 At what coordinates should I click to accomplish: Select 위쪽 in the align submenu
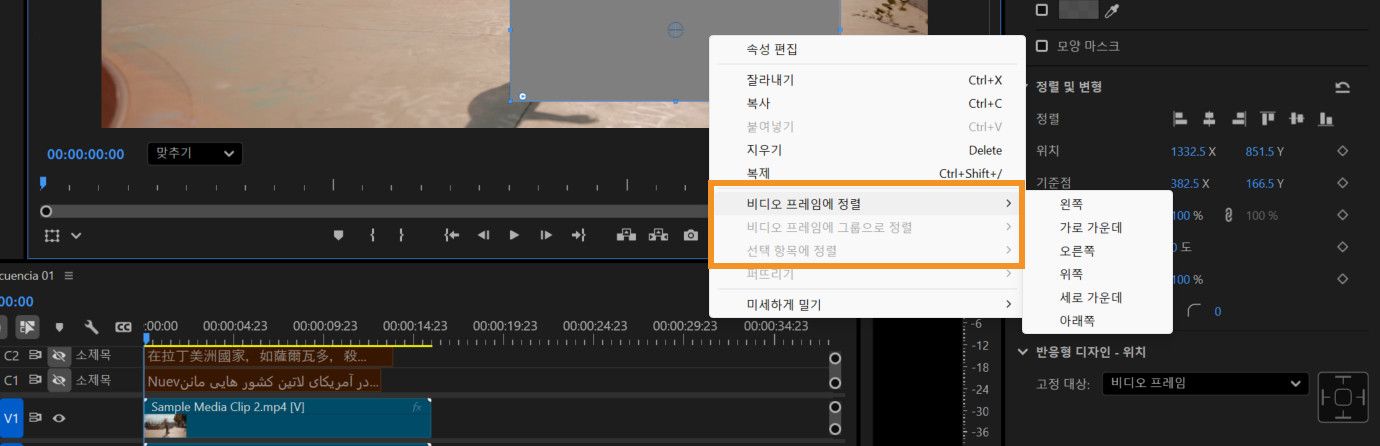click(1097, 274)
